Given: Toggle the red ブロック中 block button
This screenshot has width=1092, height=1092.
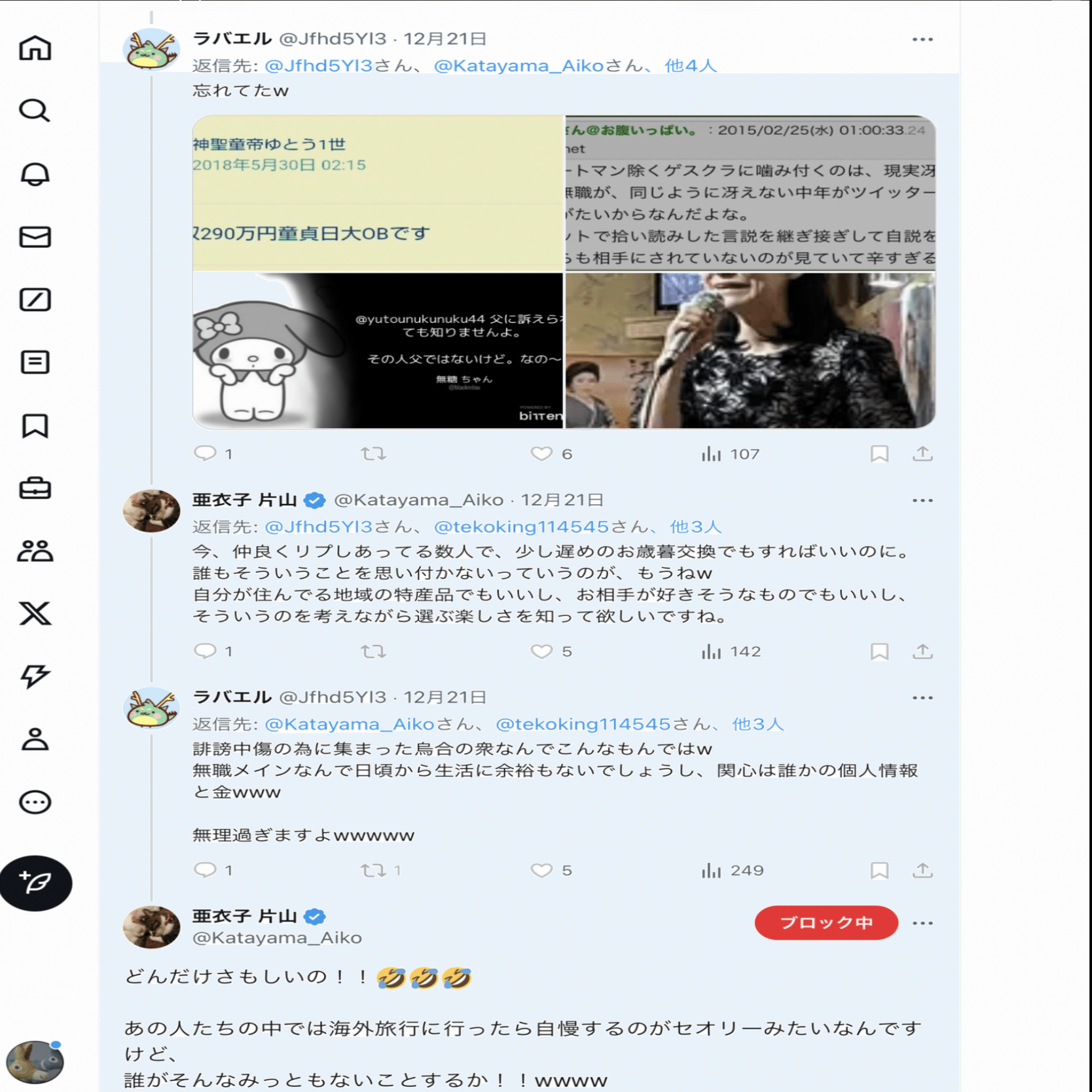Looking at the screenshot, I should (826, 922).
